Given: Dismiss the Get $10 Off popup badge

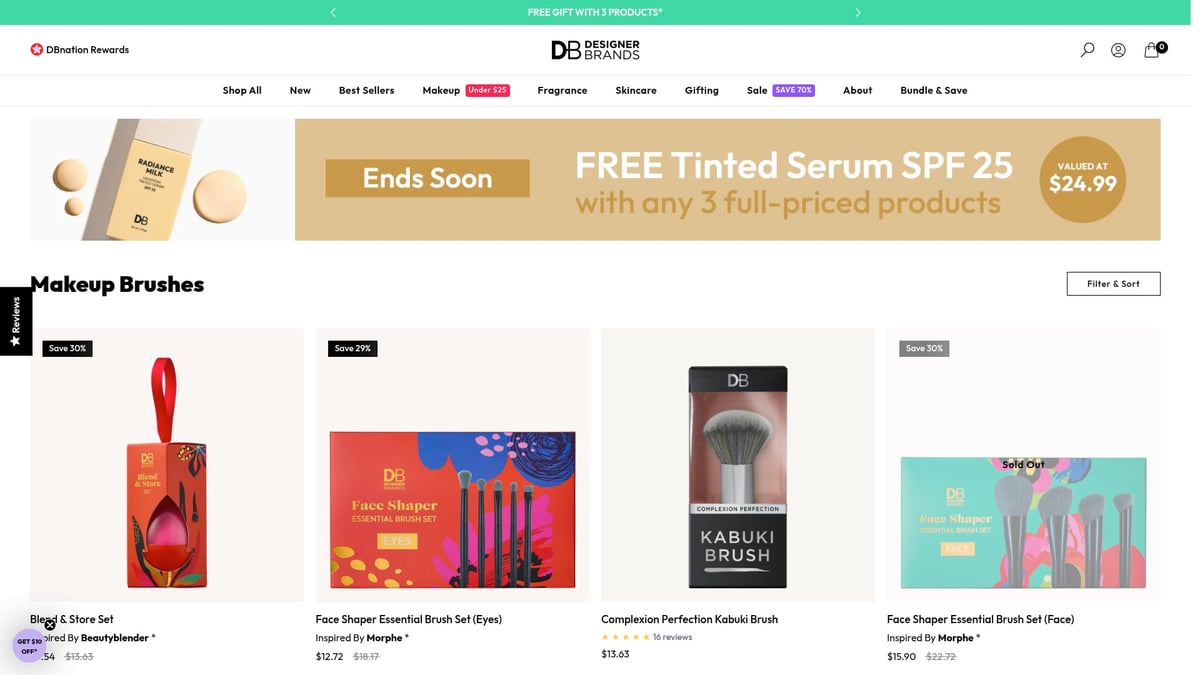Looking at the screenshot, I should pyautogui.click(x=50, y=625).
